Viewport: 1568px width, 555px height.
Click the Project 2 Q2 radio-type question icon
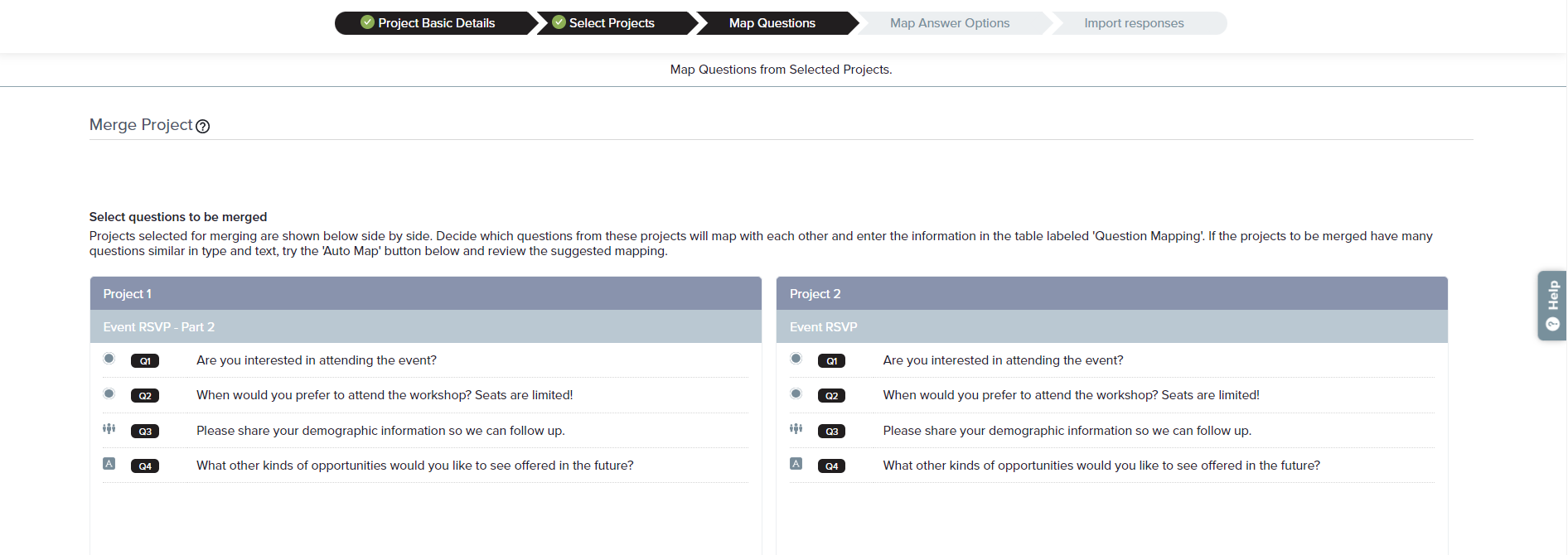796,393
